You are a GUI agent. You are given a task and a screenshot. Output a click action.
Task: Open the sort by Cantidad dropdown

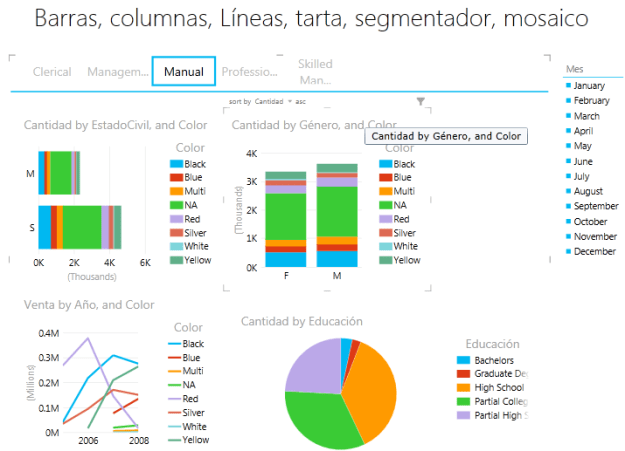tap(268, 102)
